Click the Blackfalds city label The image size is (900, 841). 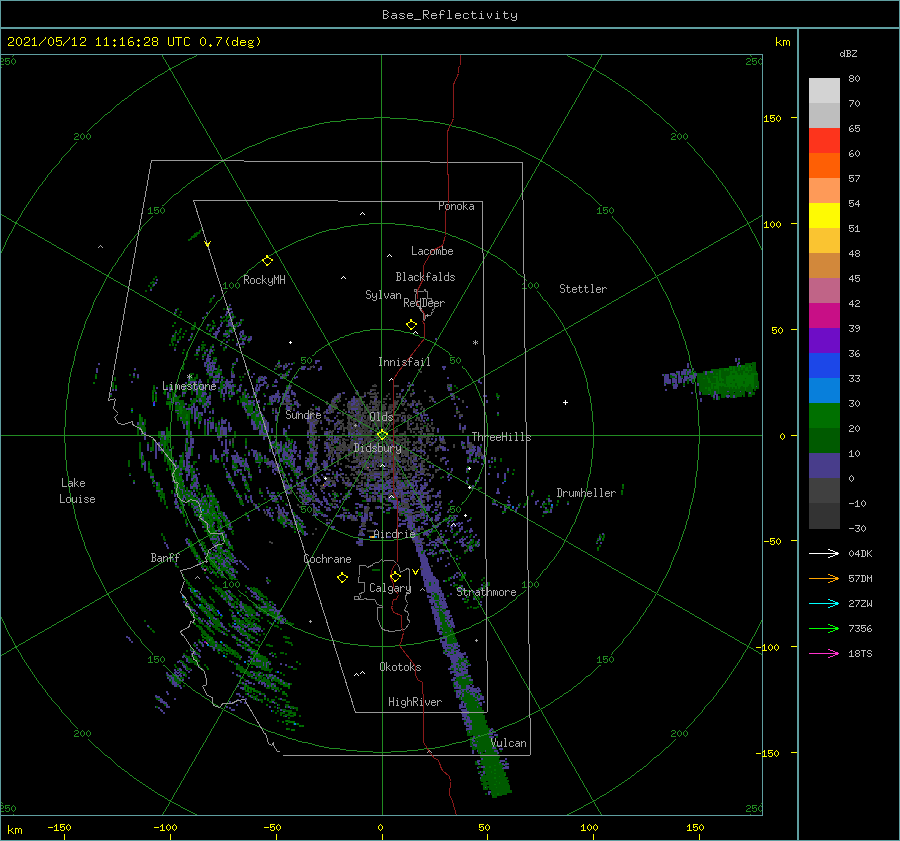point(425,277)
